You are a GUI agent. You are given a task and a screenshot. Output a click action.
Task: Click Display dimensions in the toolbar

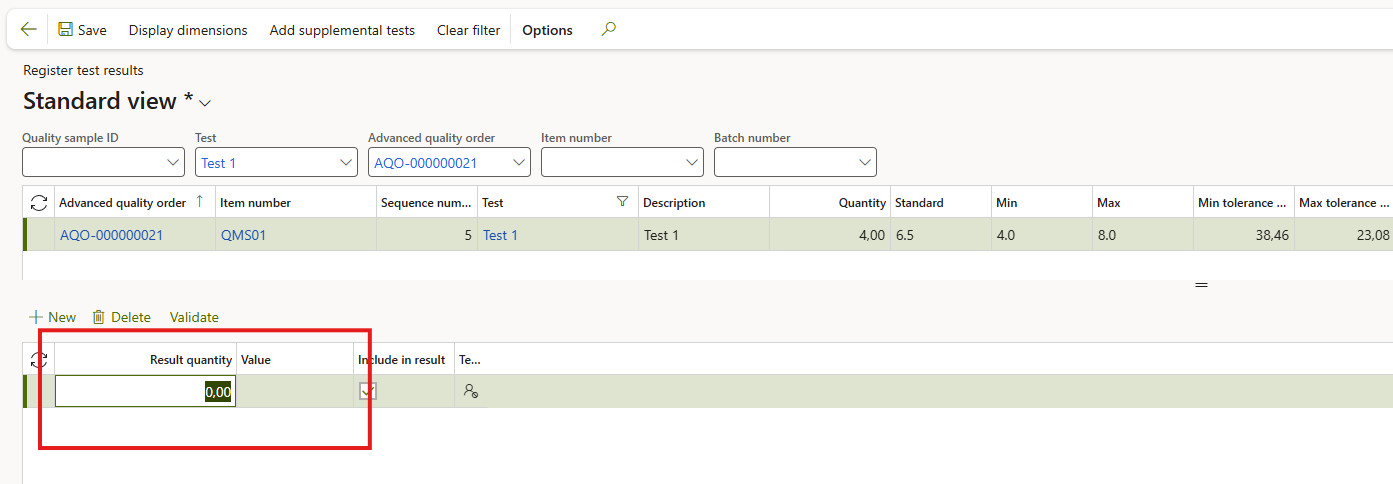point(188,30)
